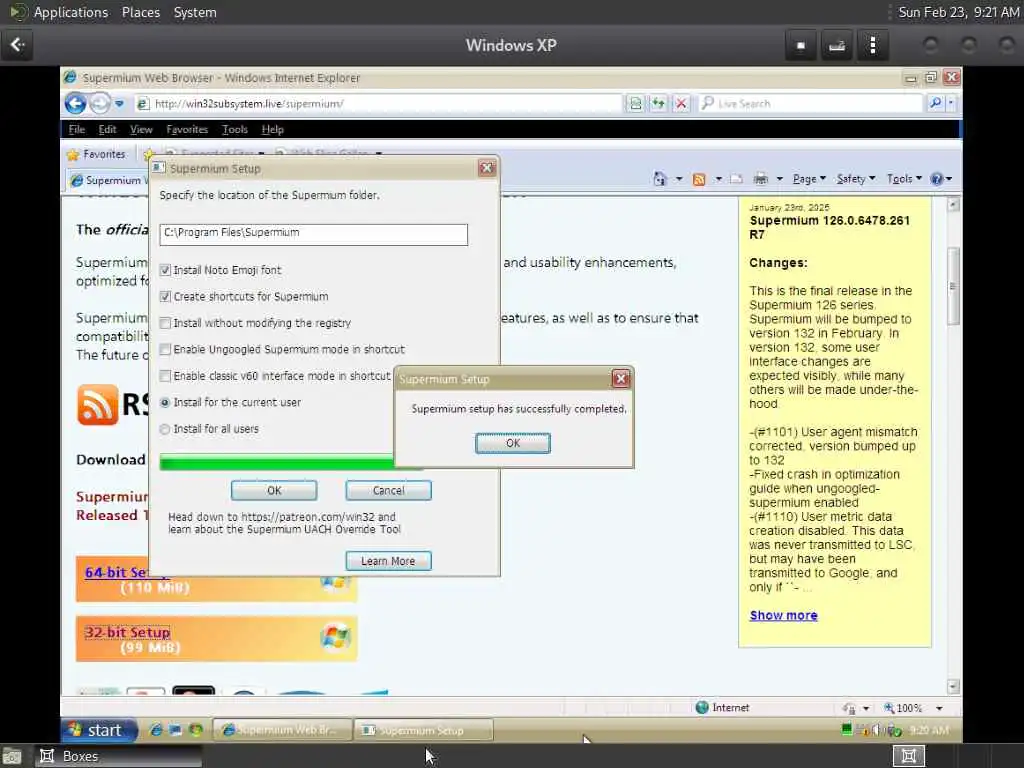This screenshot has height=768, width=1024.
Task: Open the Tools menu in menu bar
Action: [234, 129]
